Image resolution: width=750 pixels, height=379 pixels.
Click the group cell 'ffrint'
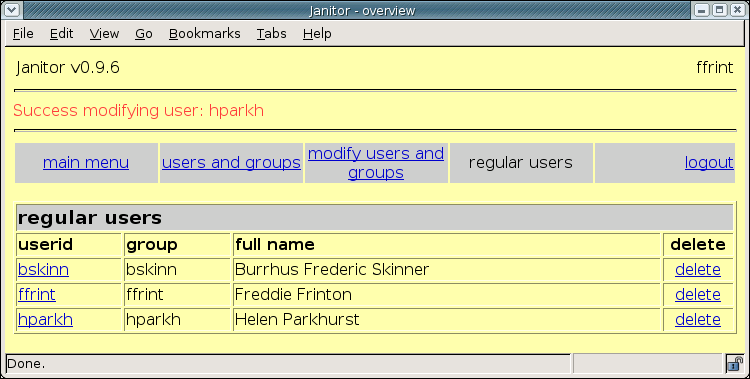pyautogui.click(x=144, y=294)
